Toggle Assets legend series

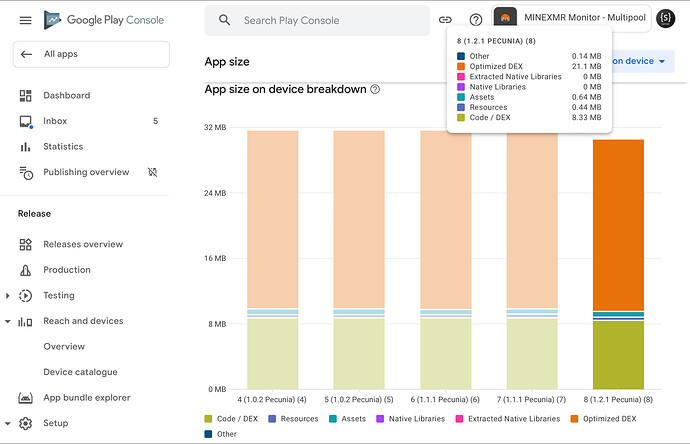pos(347,419)
